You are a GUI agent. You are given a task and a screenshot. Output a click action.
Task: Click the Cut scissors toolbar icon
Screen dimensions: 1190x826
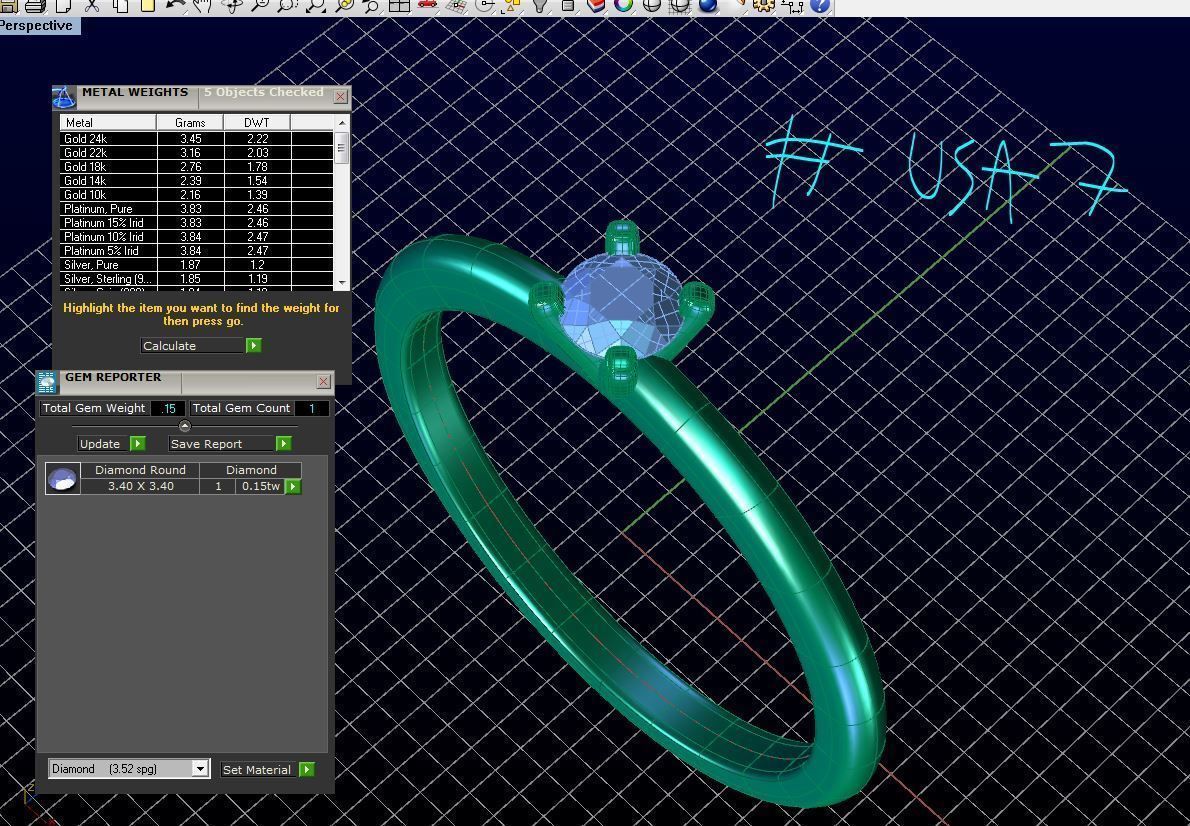[x=92, y=5]
